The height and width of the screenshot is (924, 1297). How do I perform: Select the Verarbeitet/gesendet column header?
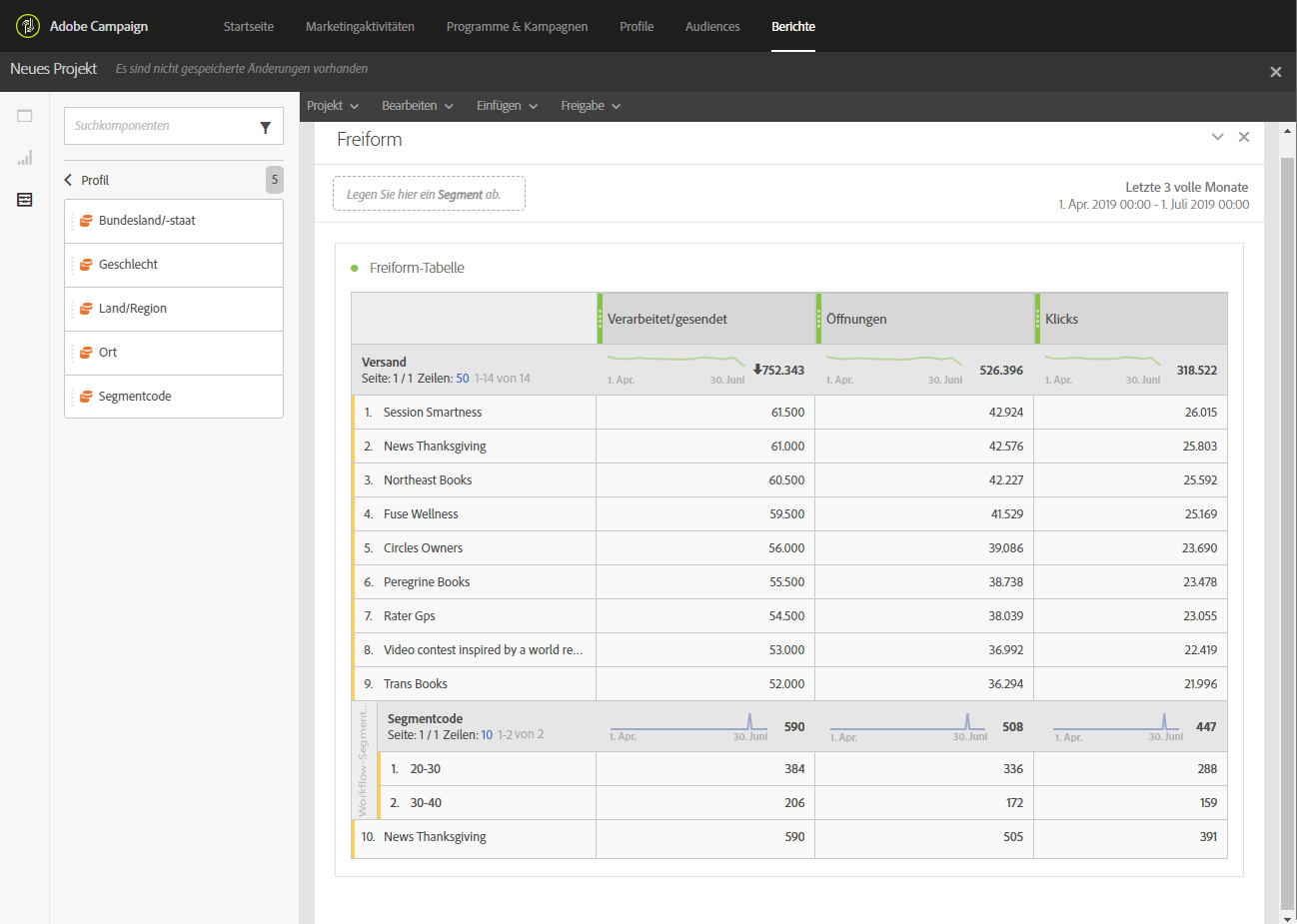point(706,319)
